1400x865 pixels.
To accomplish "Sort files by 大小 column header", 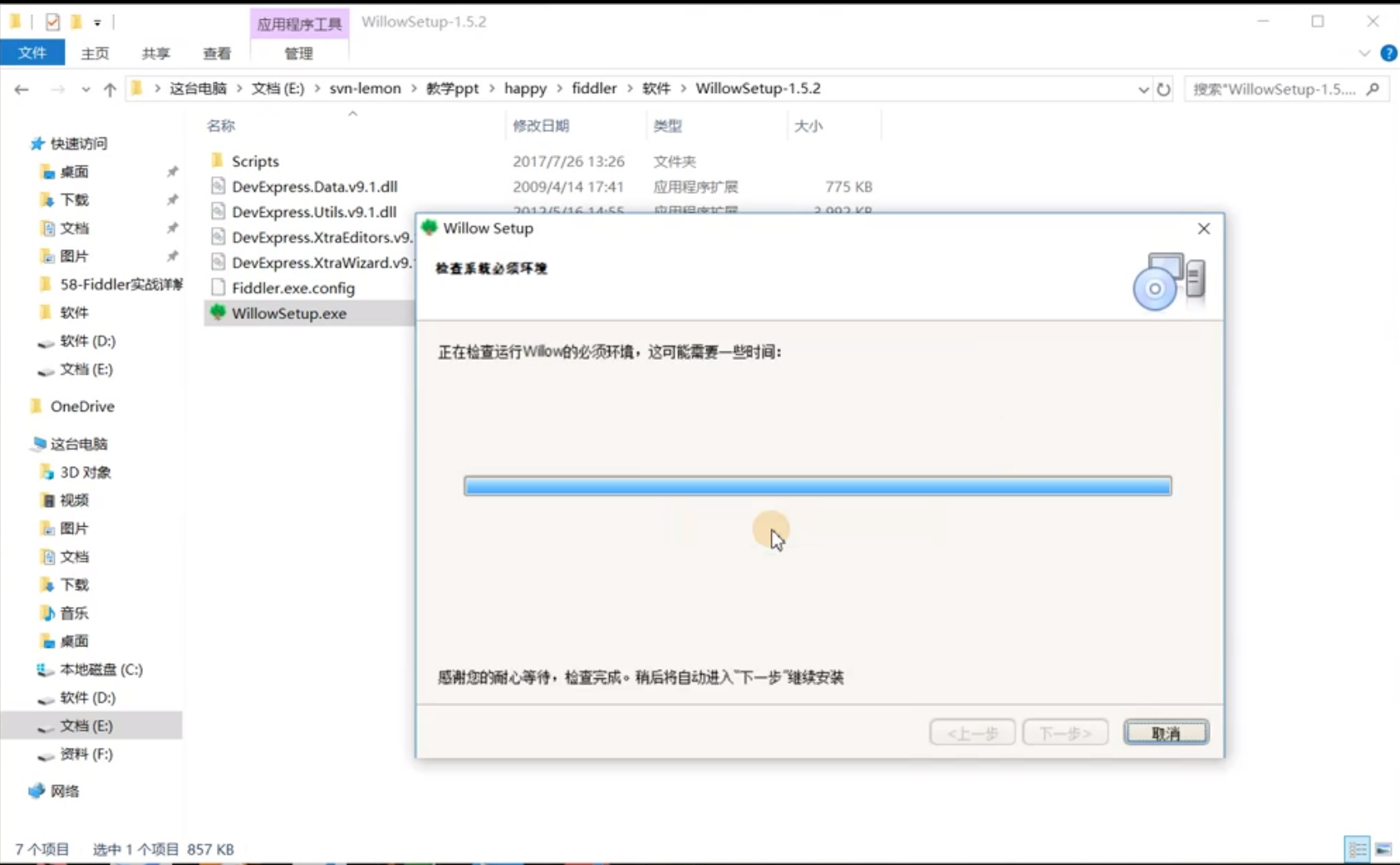I will (808, 125).
